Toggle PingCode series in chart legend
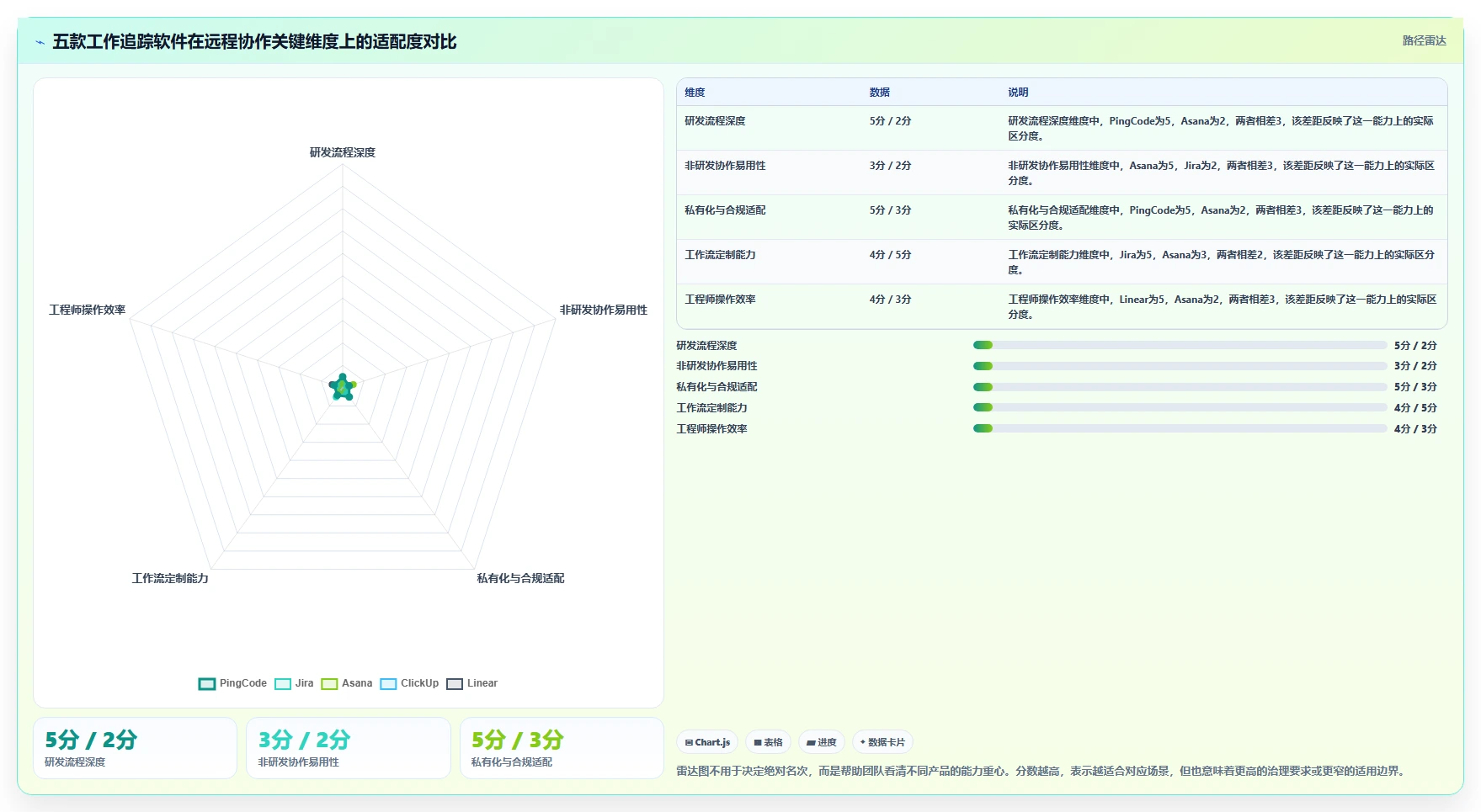 coord(232,683)
